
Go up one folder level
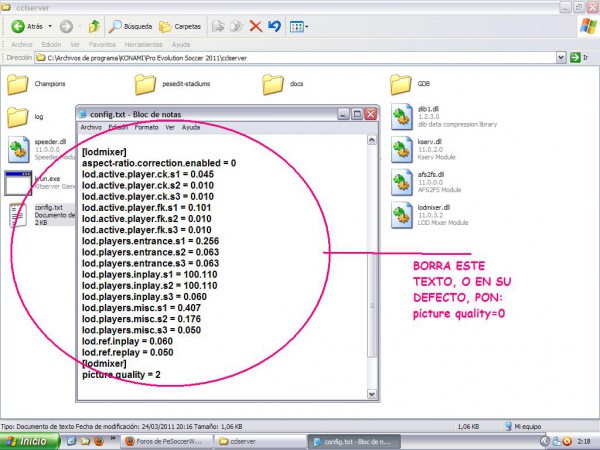click(94, 26)
